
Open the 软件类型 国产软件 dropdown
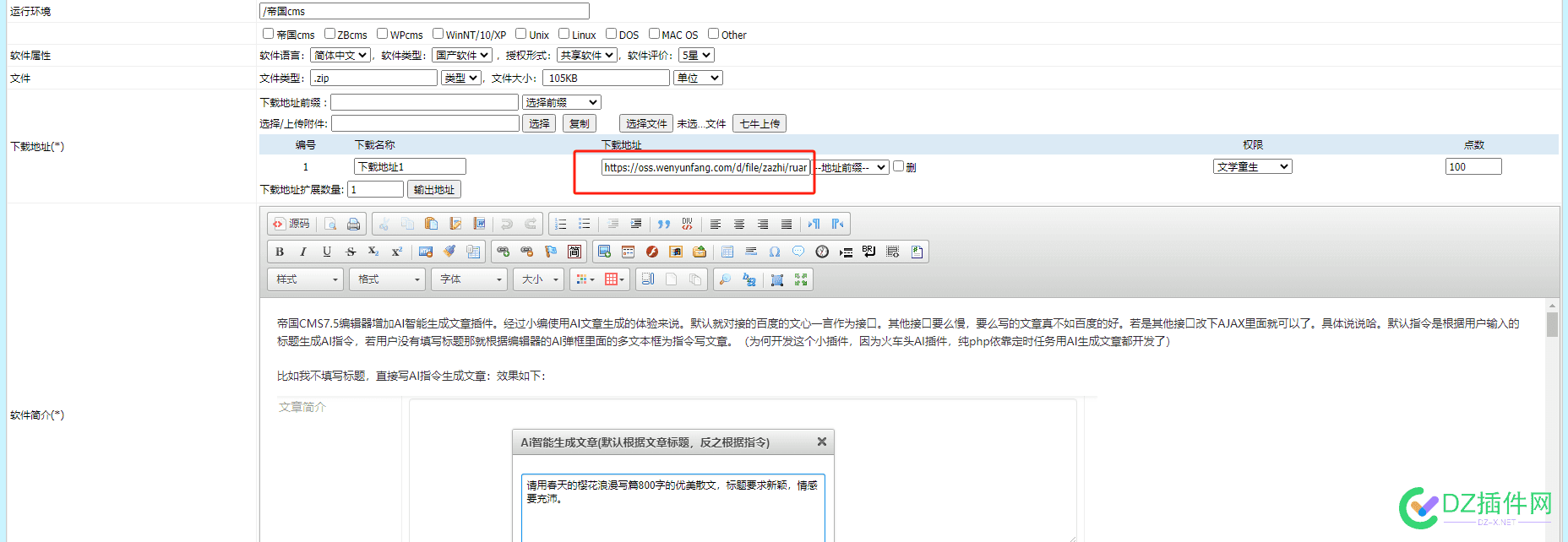point(462,55)
